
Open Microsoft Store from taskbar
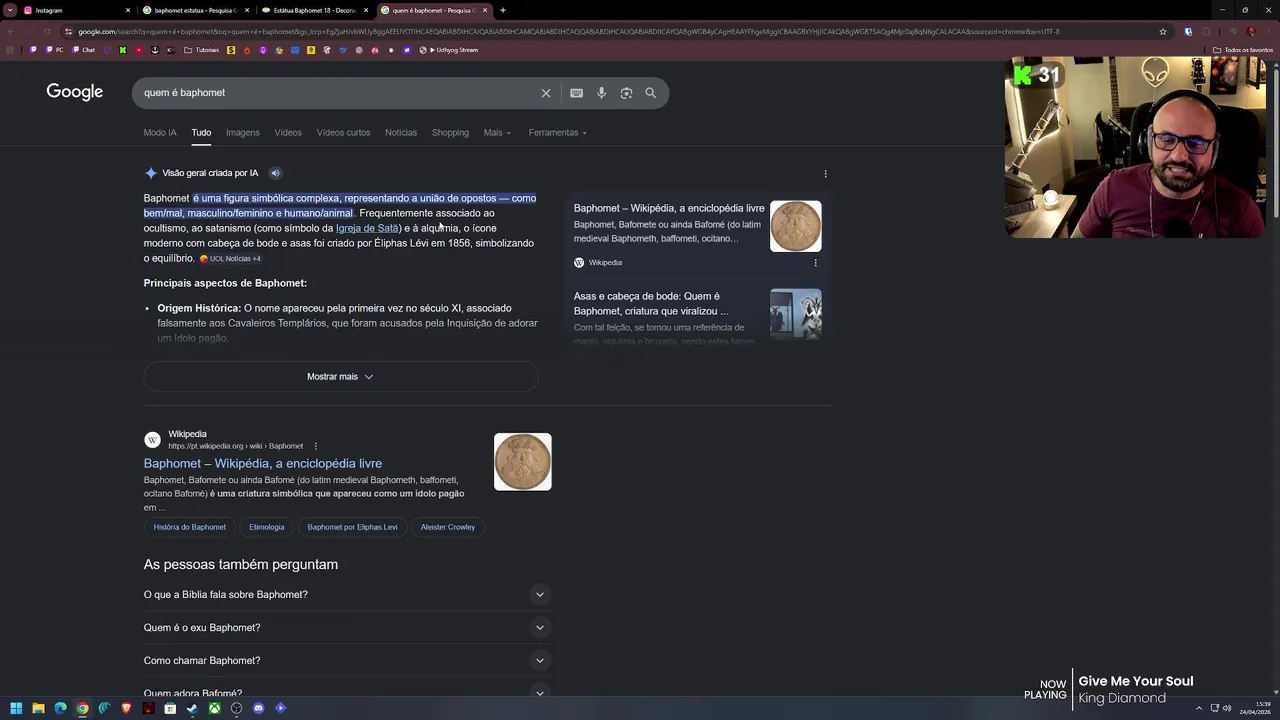170,708
